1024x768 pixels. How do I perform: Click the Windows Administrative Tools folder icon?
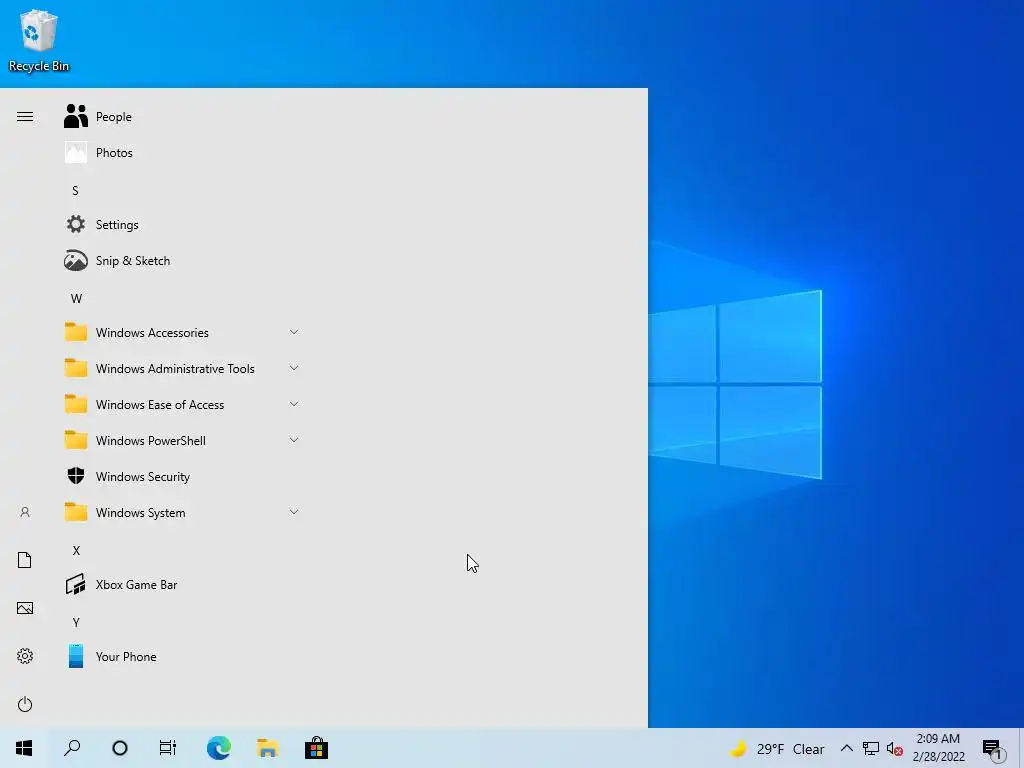76,368
